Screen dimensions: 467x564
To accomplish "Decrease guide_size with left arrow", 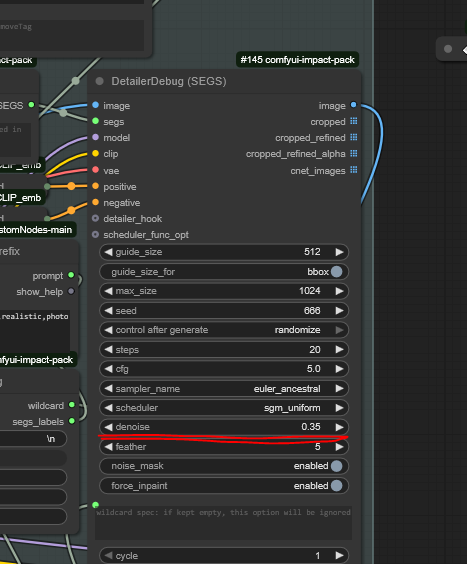I will (108, 252).
